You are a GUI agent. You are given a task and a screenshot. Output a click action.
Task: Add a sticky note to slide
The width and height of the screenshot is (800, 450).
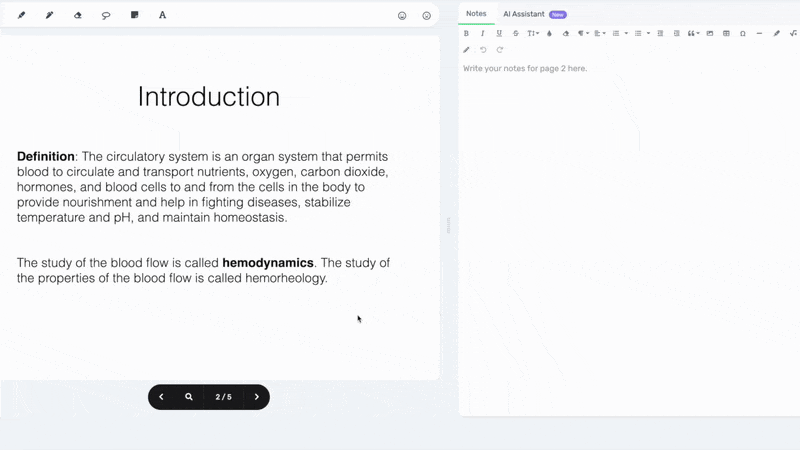click(x=134, y=15)
